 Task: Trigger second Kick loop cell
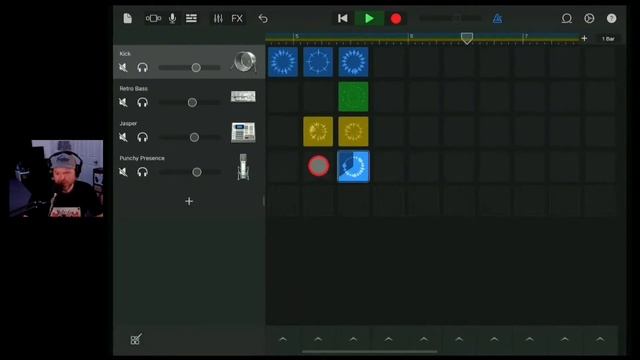click(318, 62)
